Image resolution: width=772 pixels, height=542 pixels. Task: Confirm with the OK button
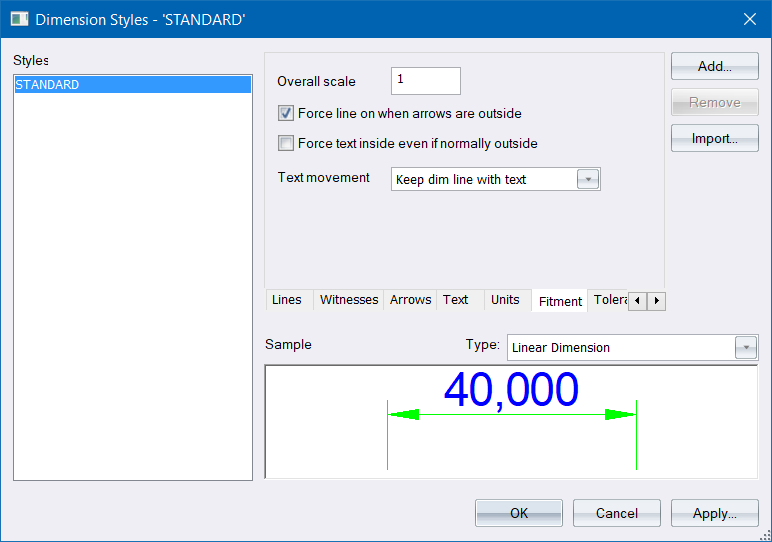point(518,513)
